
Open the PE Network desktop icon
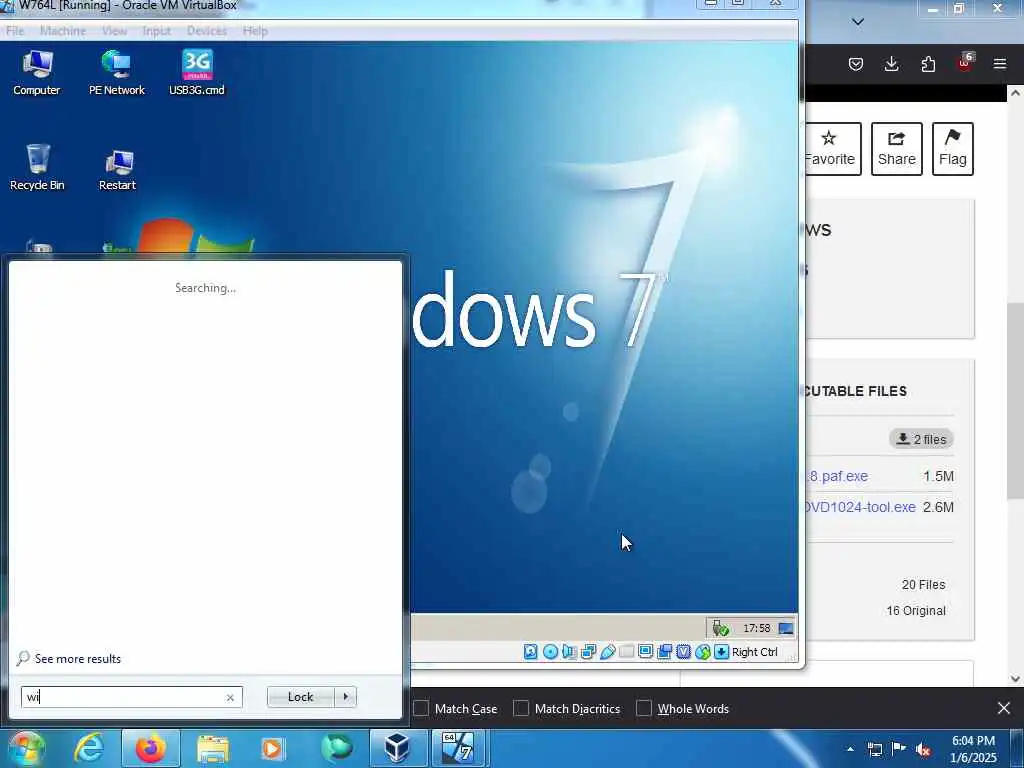tap(116, 72)
